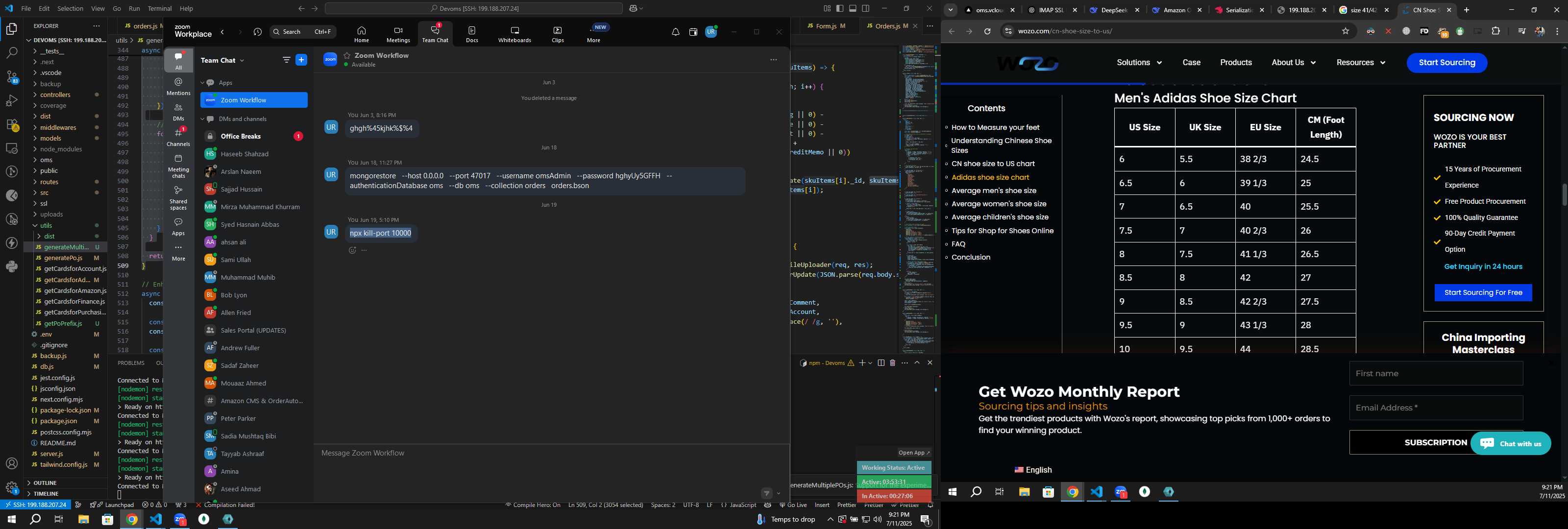Open VS Code Explorer view icon
The height and width of the screenshot is (529, 1568).
coord(12,29)
